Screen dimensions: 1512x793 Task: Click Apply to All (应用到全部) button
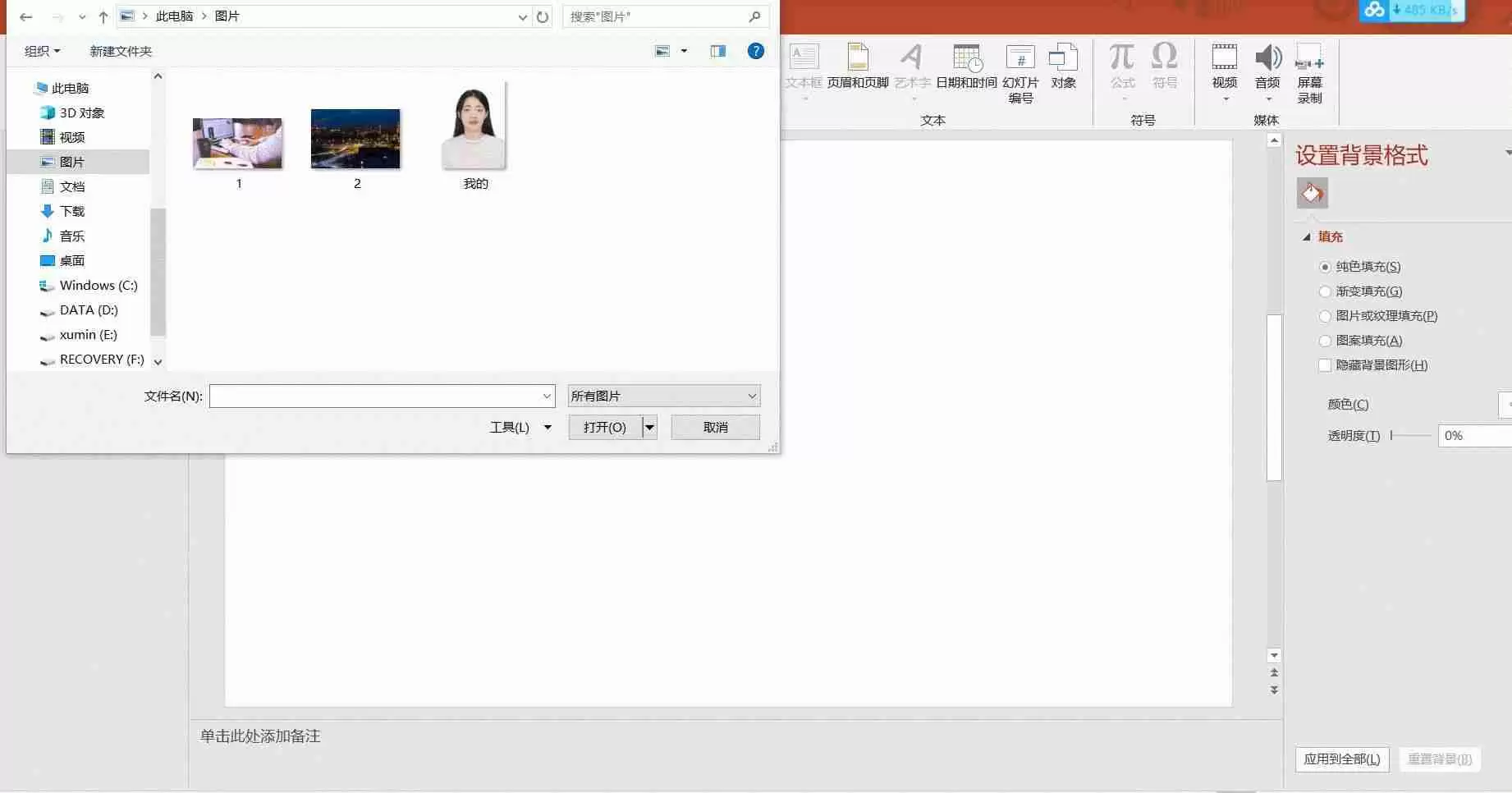click(1341, 759)
